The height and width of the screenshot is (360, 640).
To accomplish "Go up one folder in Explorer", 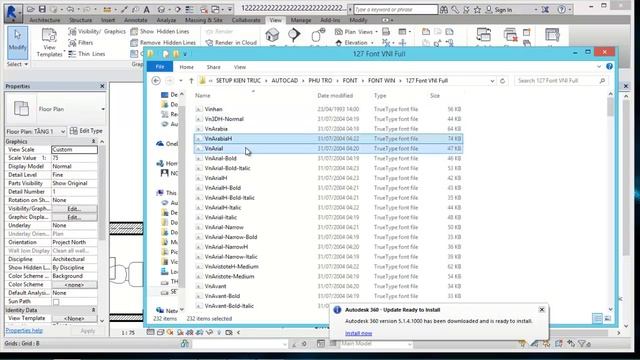I will coord(191,81).
